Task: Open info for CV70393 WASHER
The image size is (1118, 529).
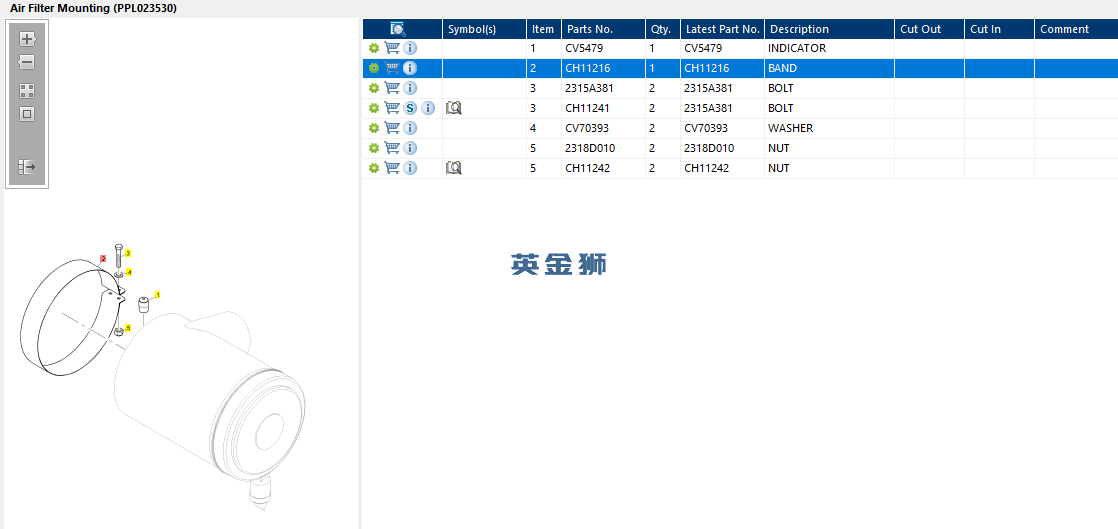Action: pyautogui.click(x=410, y=128)
